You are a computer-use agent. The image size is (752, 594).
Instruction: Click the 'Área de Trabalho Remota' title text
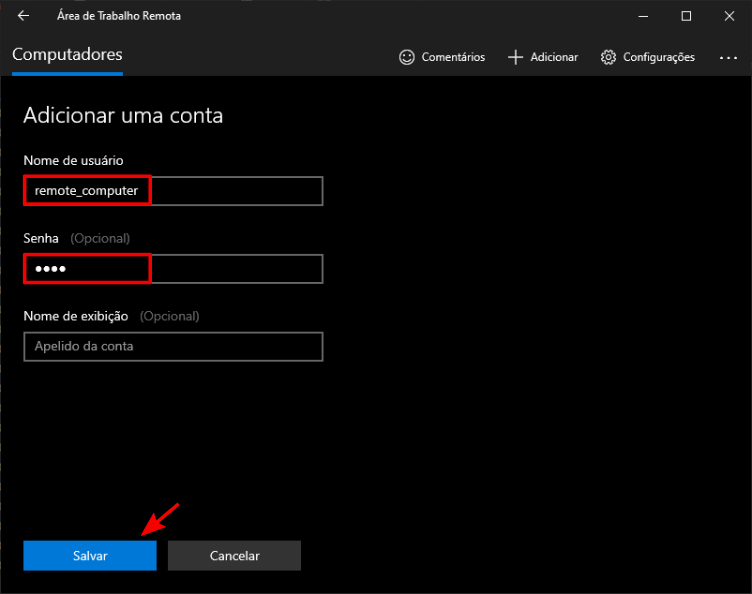(119, 16)
